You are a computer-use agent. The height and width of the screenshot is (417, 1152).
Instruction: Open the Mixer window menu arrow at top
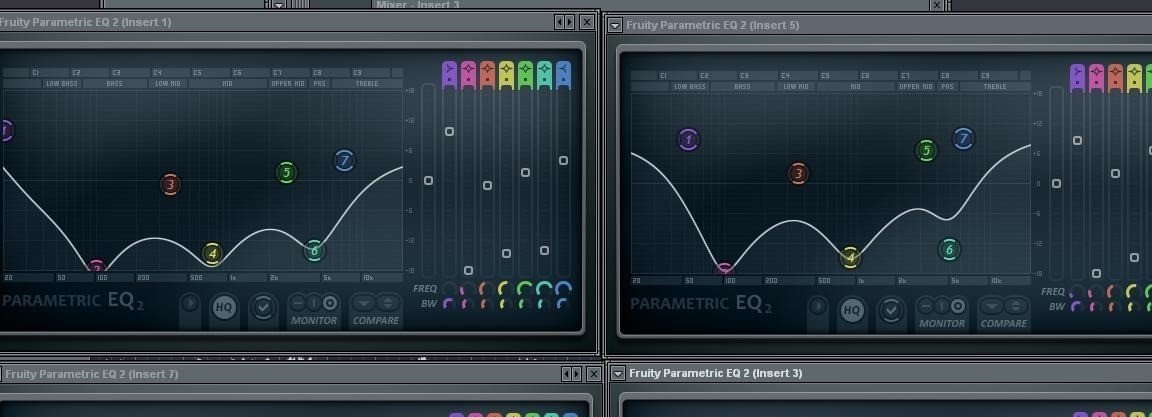click(278, 4)
